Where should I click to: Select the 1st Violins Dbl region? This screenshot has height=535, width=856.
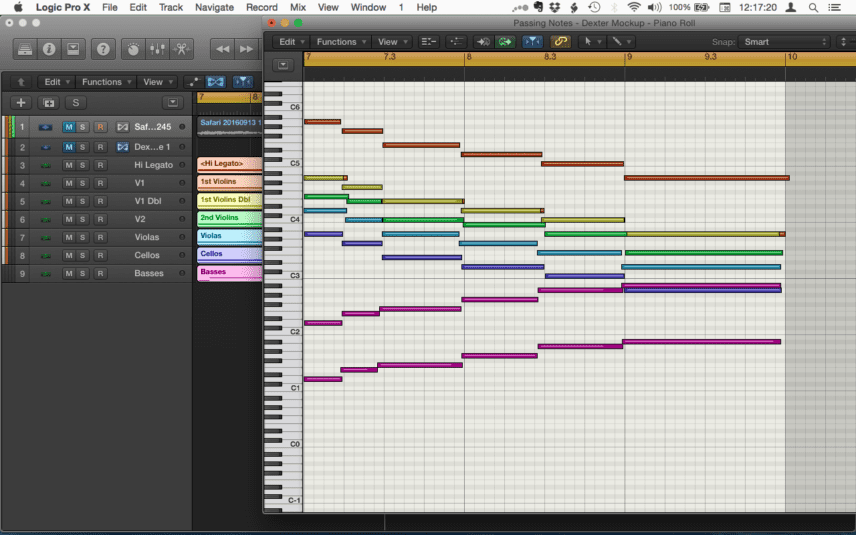tap(229, 200)
